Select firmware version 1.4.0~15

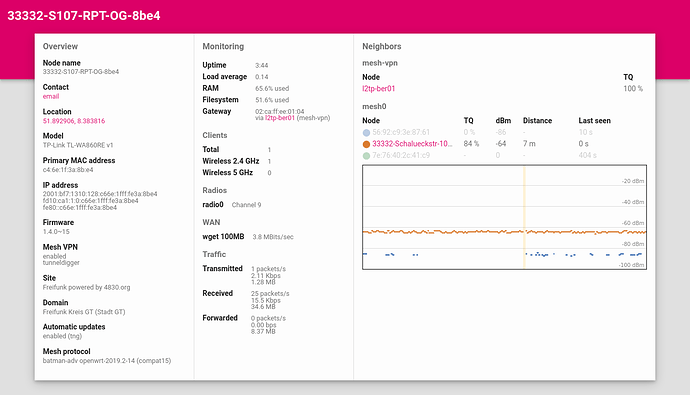coord(56,232)
